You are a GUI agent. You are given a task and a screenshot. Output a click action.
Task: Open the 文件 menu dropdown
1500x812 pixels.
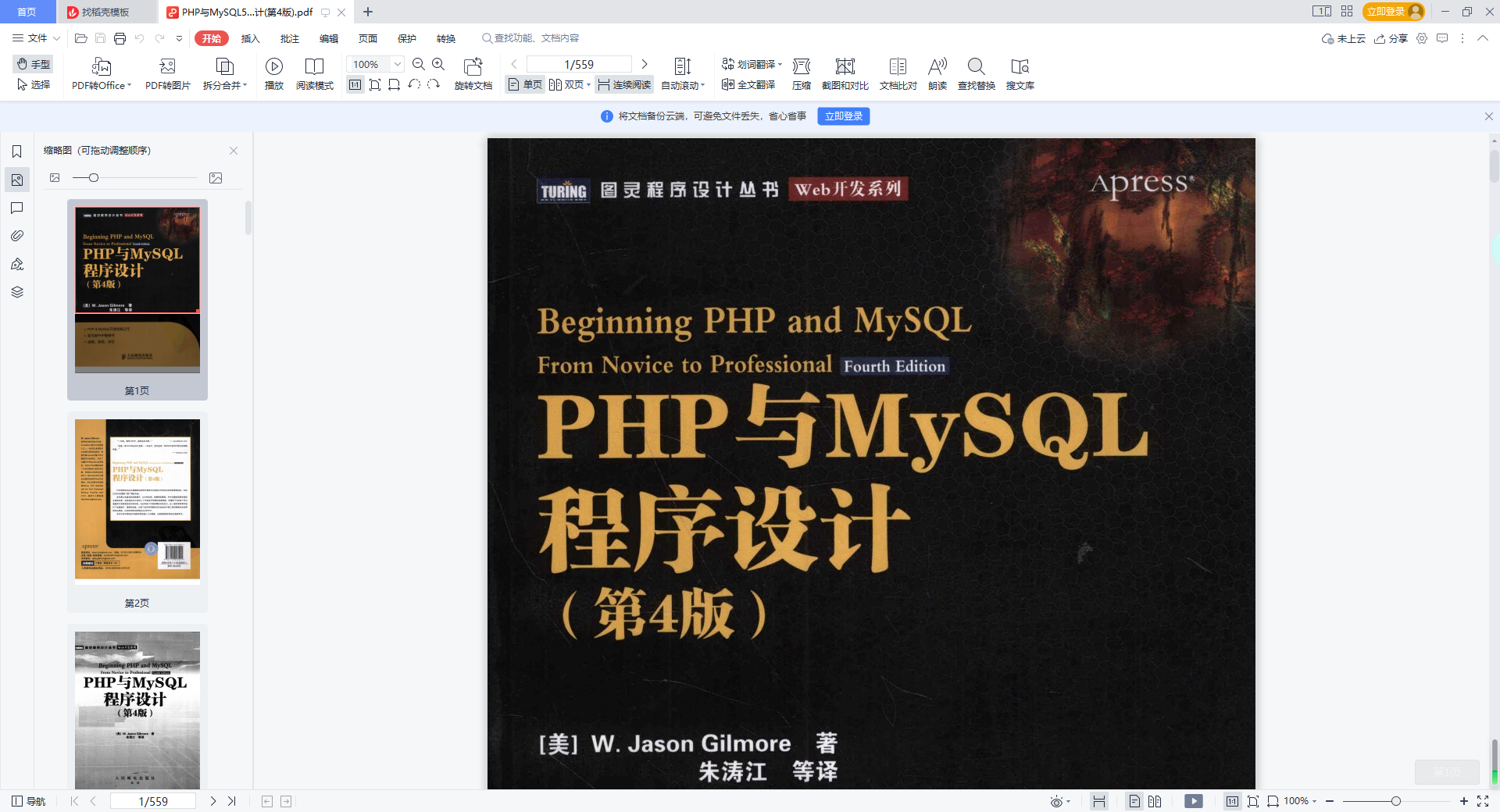(37, 38)
